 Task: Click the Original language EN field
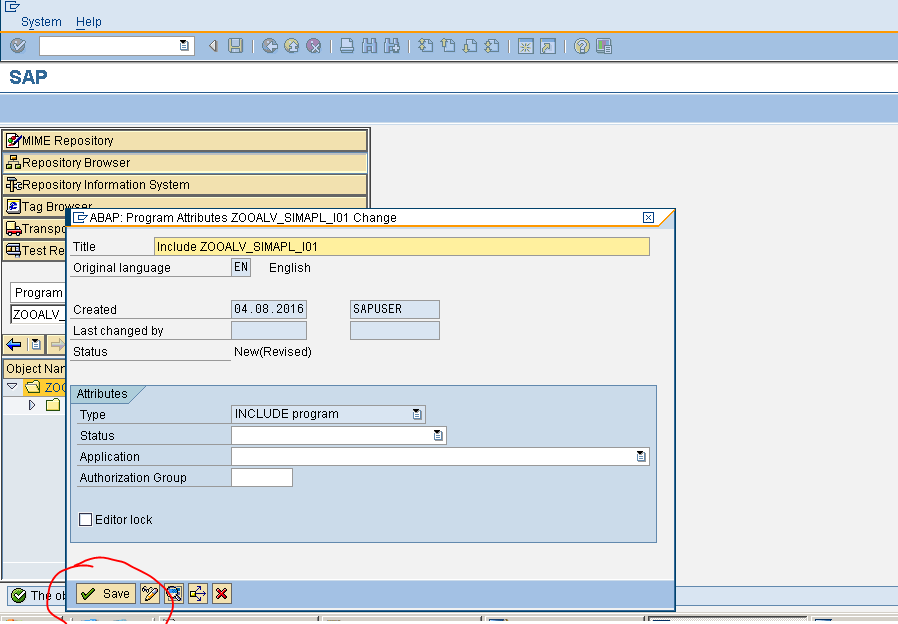tap(241, 267)
